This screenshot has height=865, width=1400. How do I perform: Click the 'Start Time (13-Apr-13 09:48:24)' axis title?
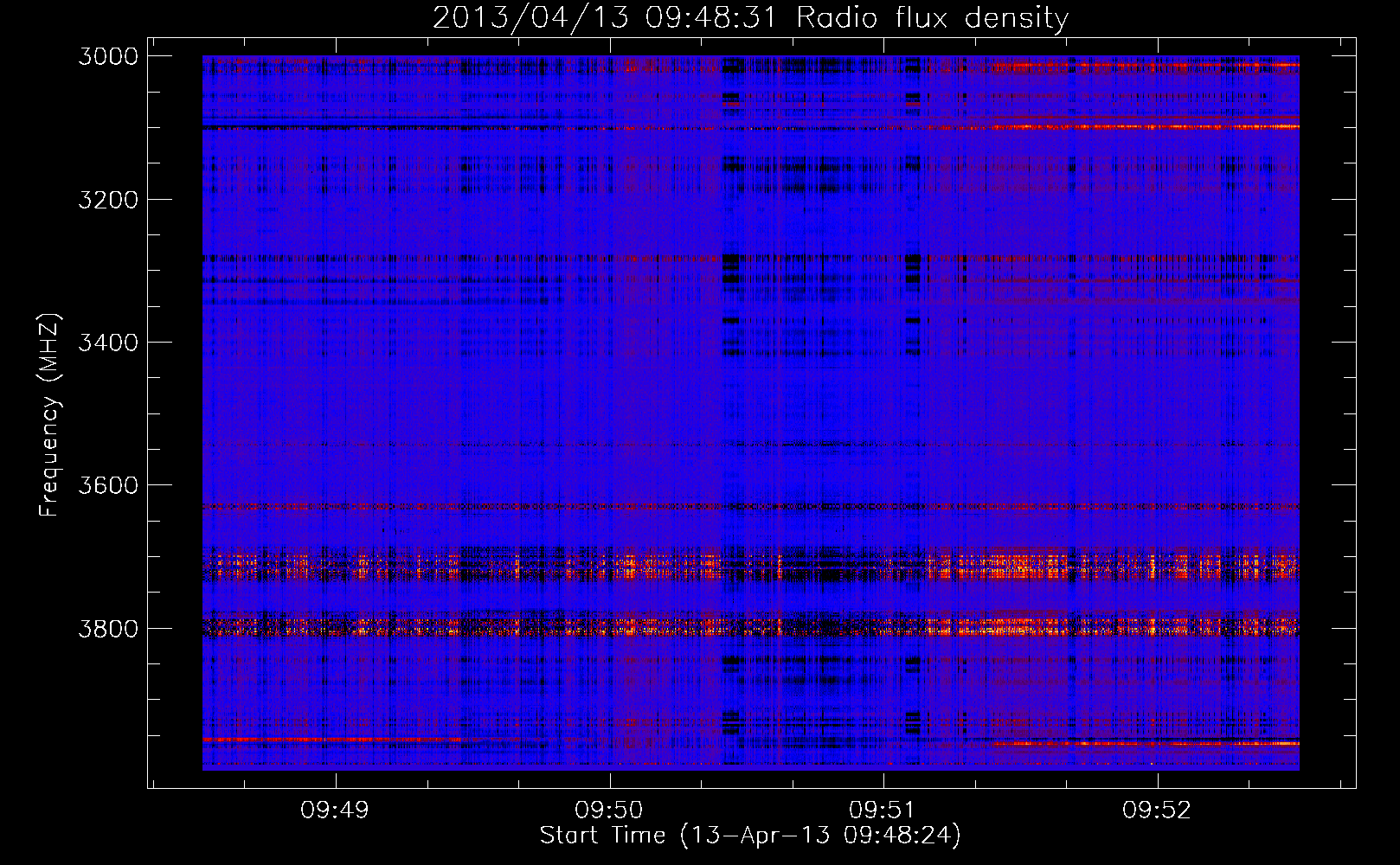[750, 836]
